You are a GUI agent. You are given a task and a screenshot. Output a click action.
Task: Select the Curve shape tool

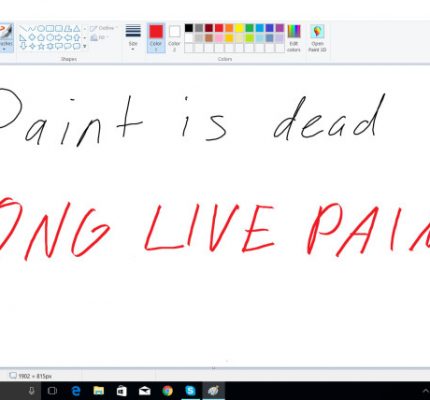(x=31, y=28)
